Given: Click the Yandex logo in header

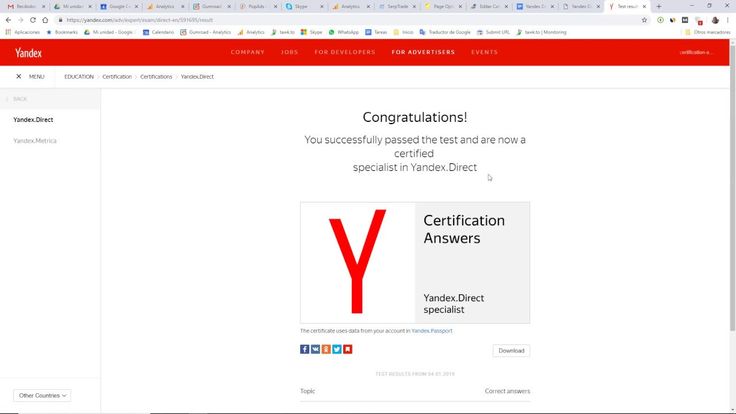Looking at the screenshot, I should (x=28, y=53).
